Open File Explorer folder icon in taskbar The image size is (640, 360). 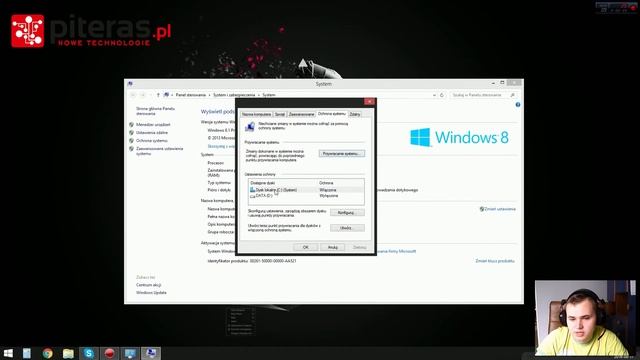pyautogui.click(x=68, y=353)
